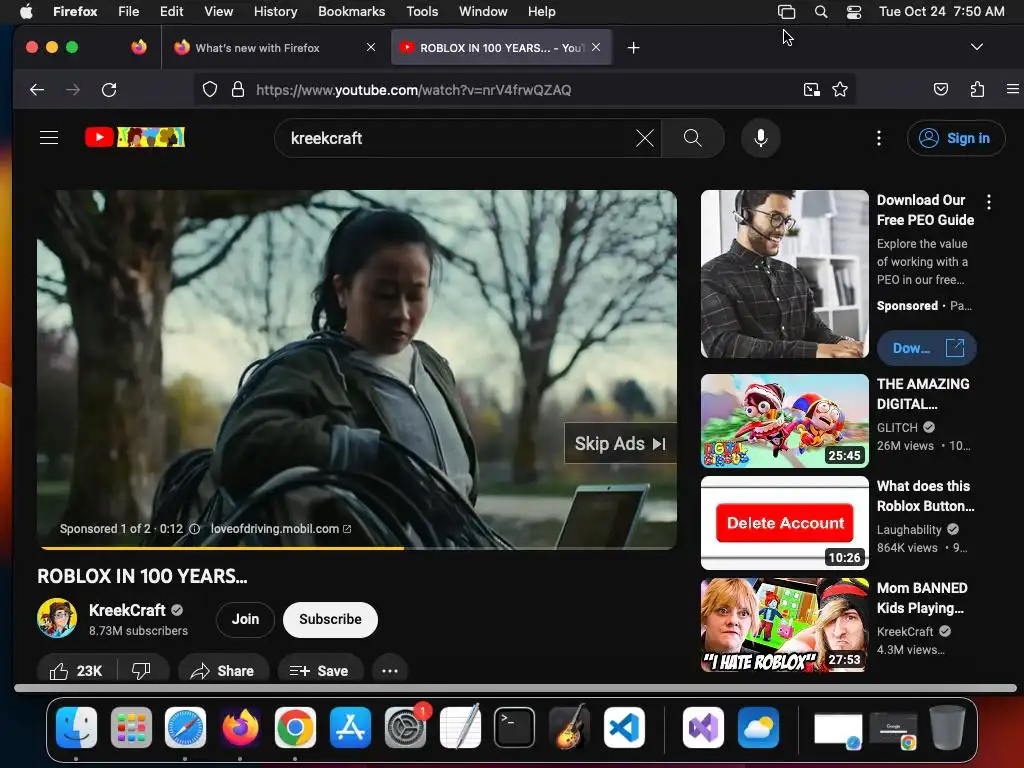Viewport: 1024px width, 768px height.
Task: Open YouTube settings three-dot menu
Action: [879, 138]
